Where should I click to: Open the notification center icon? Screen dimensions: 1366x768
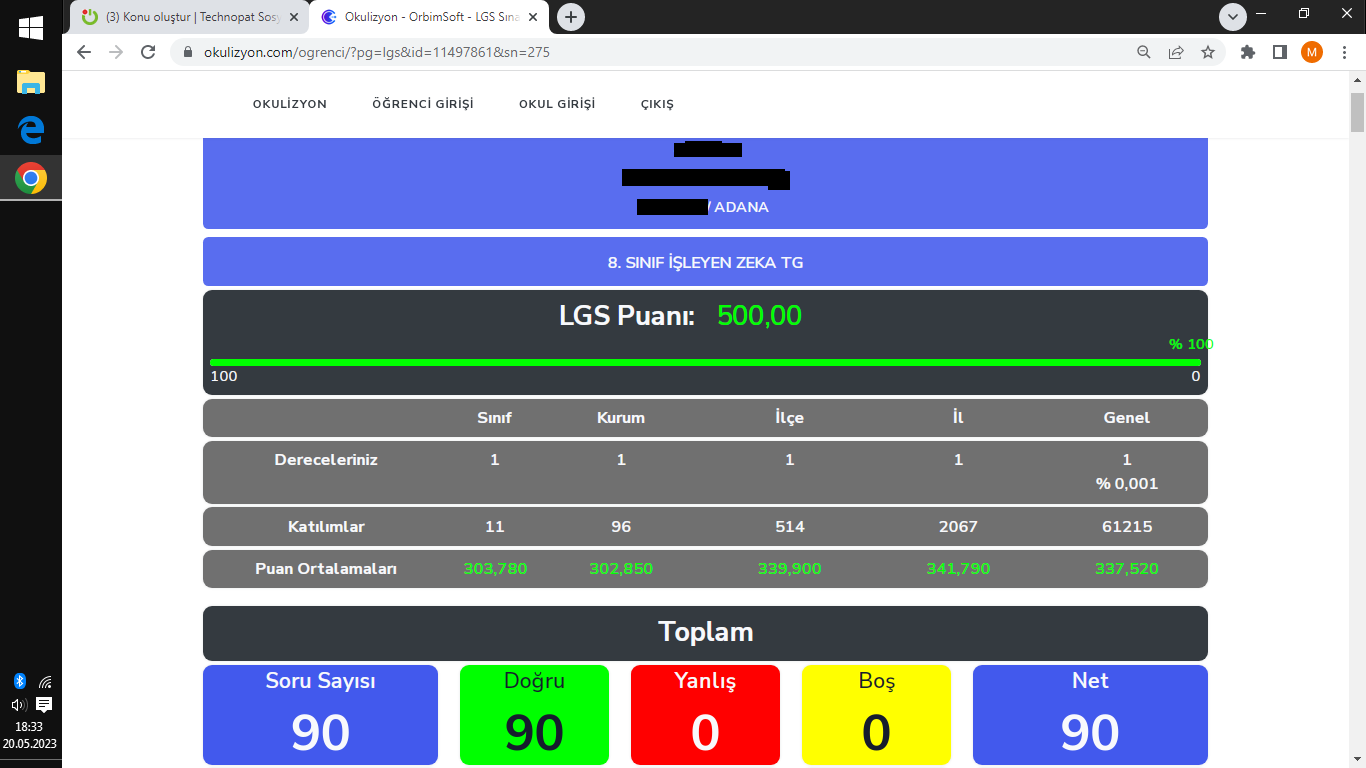(44, 705)
